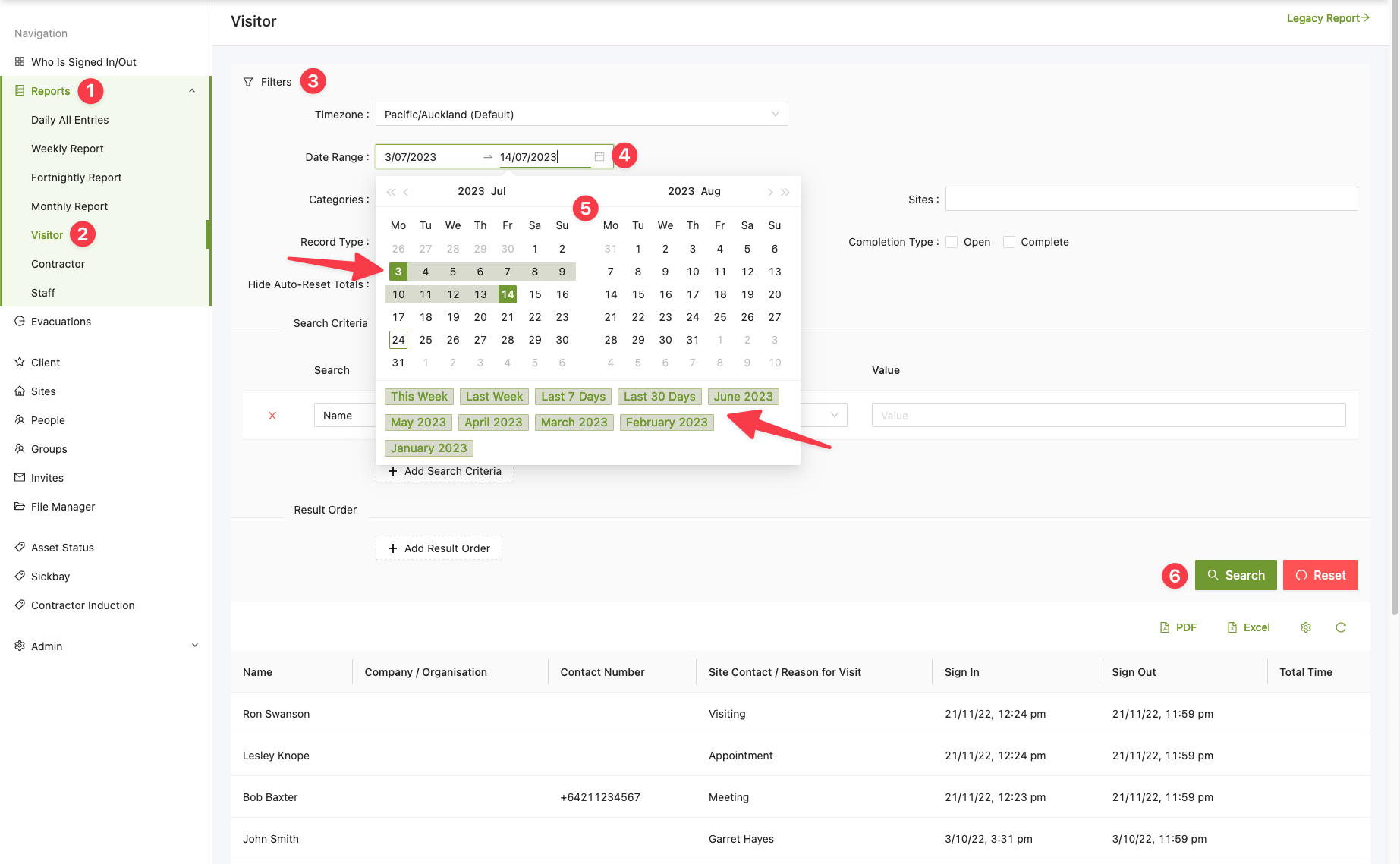The width and height of the screenshot is (1400, 864).
Task: Expand the Admin navigation section
Action: tap(194, 646)
